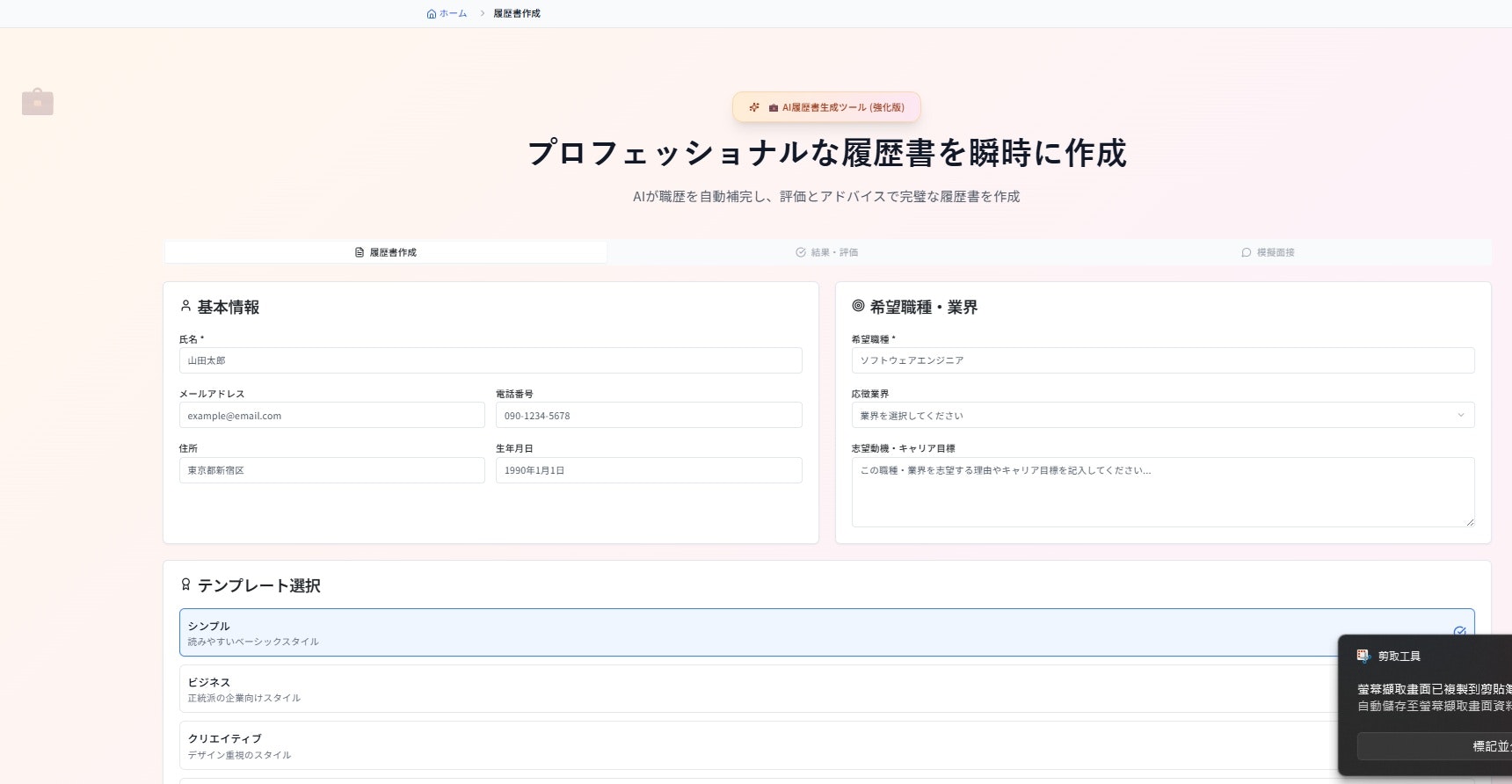Select the シンプル template option
1512x784 pixels.
click(826, 633)
